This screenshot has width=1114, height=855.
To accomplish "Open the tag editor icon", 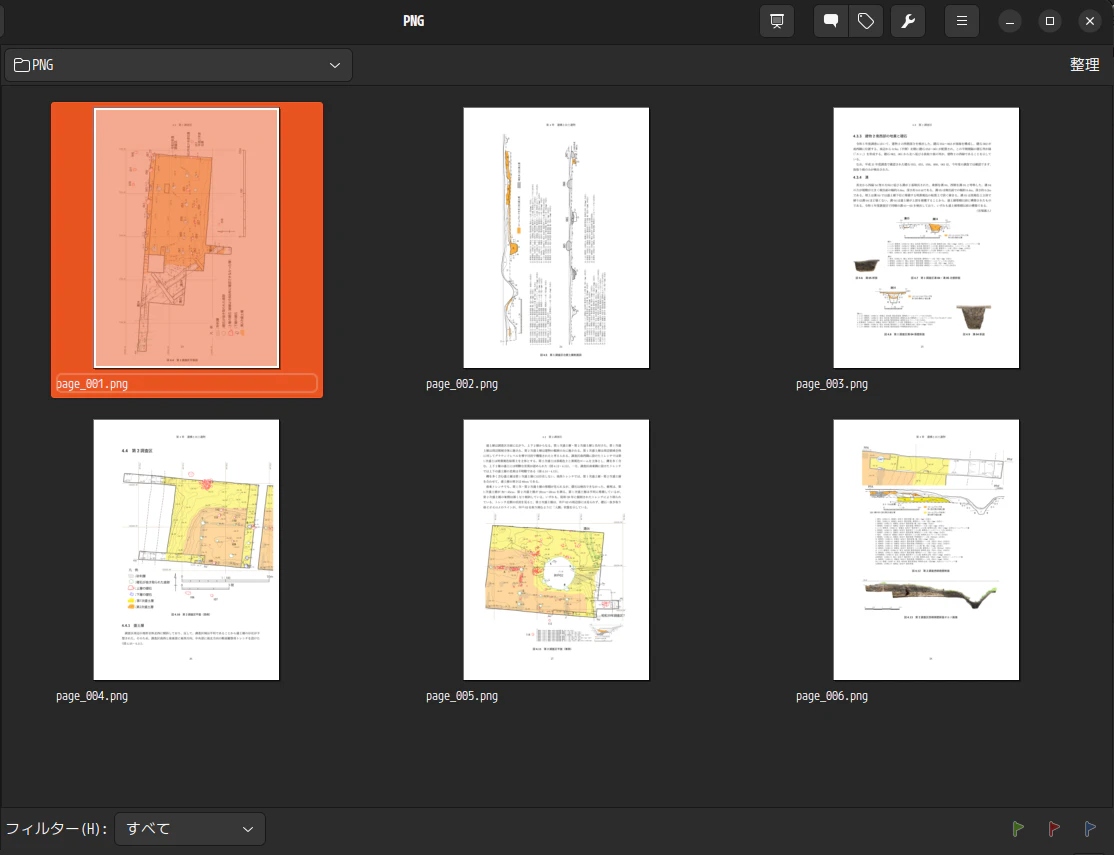I will pos(865,21).
